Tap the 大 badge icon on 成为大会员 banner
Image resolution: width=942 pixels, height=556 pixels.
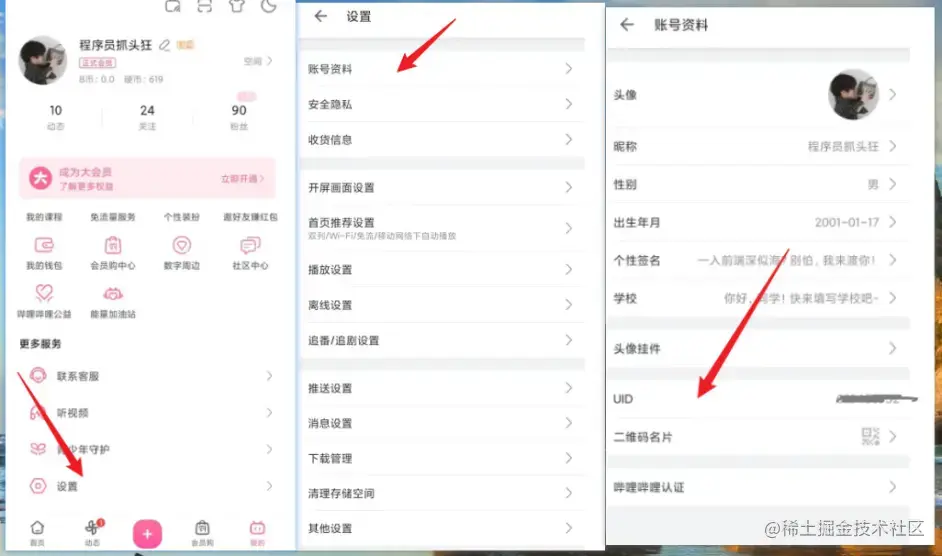click(x=40, y=178)
